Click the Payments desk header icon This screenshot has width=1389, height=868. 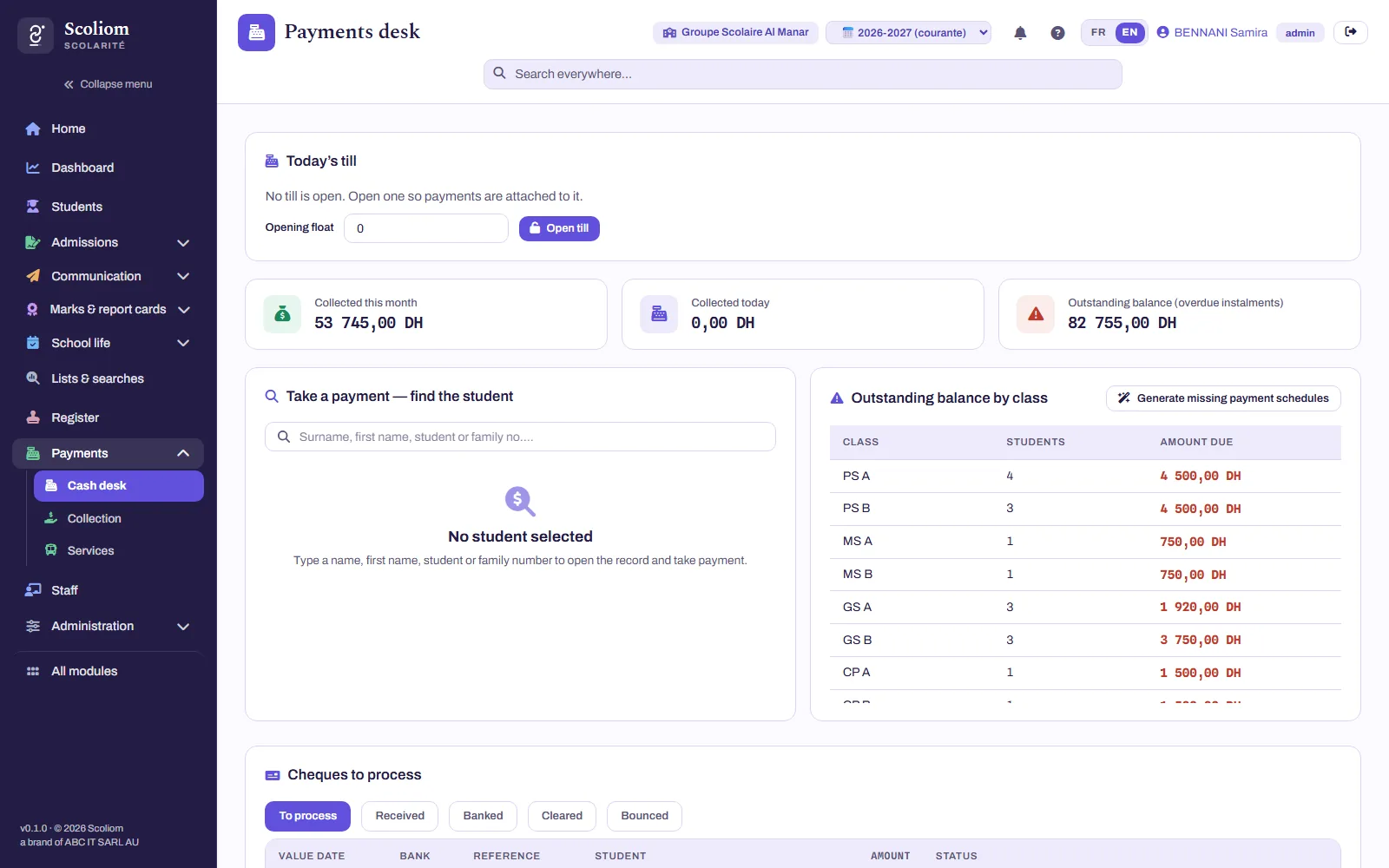256,32
